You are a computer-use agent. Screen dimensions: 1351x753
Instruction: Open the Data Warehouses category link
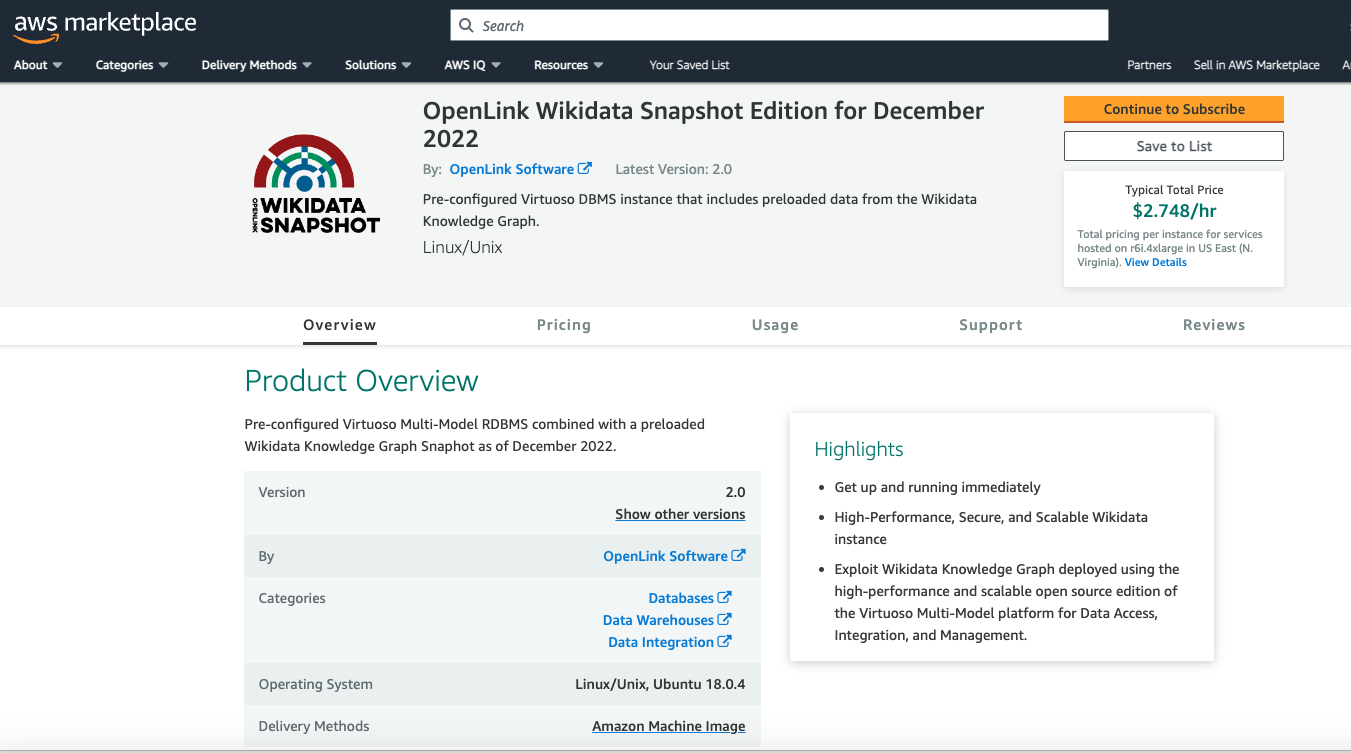tap(658, 620)
